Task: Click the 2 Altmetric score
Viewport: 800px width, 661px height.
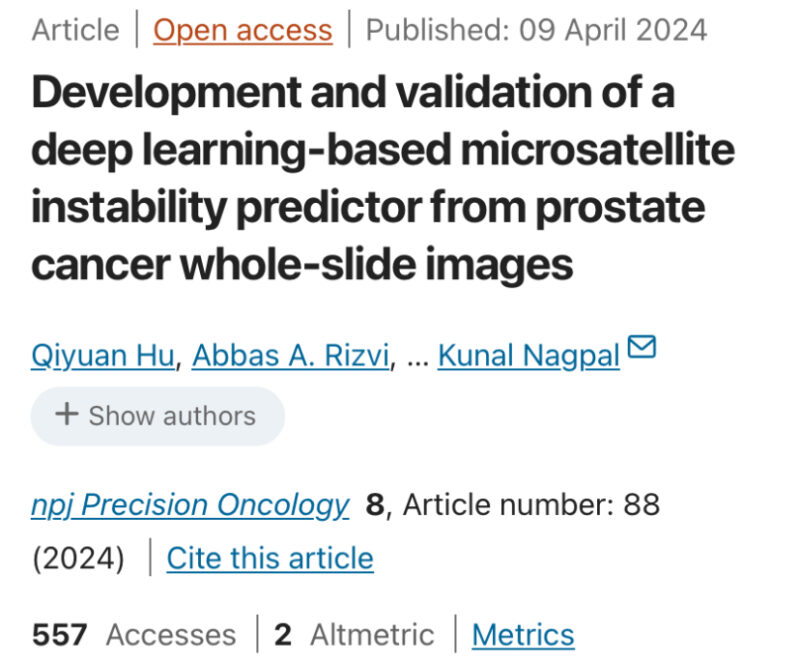Action: point(354,635)
